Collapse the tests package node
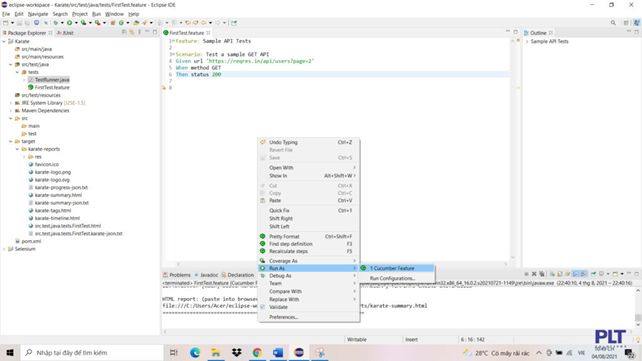Screen dimensions: 642x361 (x=18, y=72)
